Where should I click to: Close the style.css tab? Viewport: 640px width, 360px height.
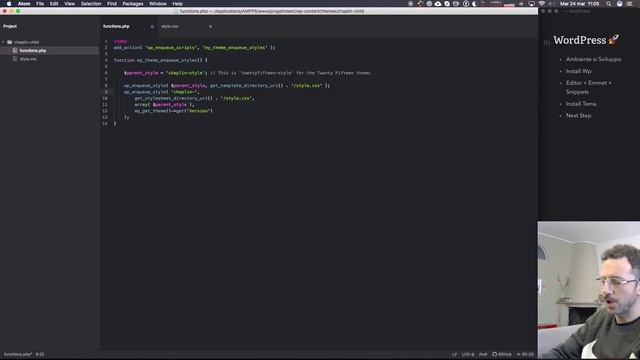(x=211, y=27)
